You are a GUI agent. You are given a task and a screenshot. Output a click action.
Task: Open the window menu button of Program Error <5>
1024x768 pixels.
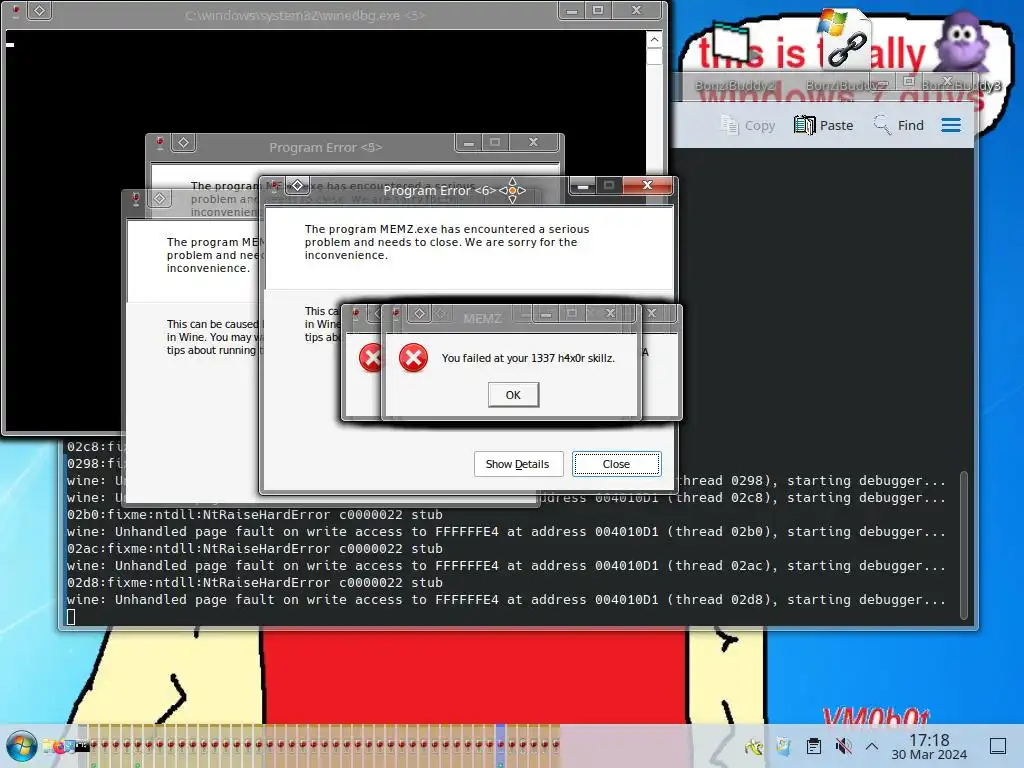pos(184,142)
